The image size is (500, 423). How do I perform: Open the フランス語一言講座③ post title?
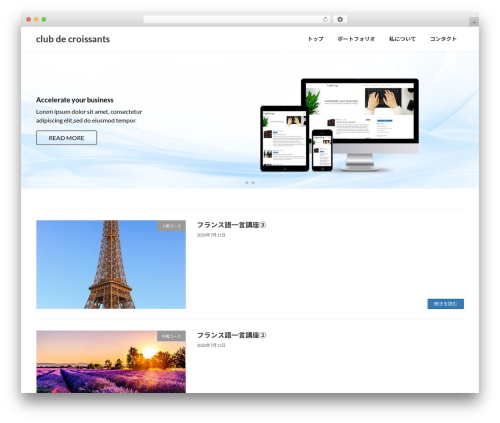click(231, 225)
